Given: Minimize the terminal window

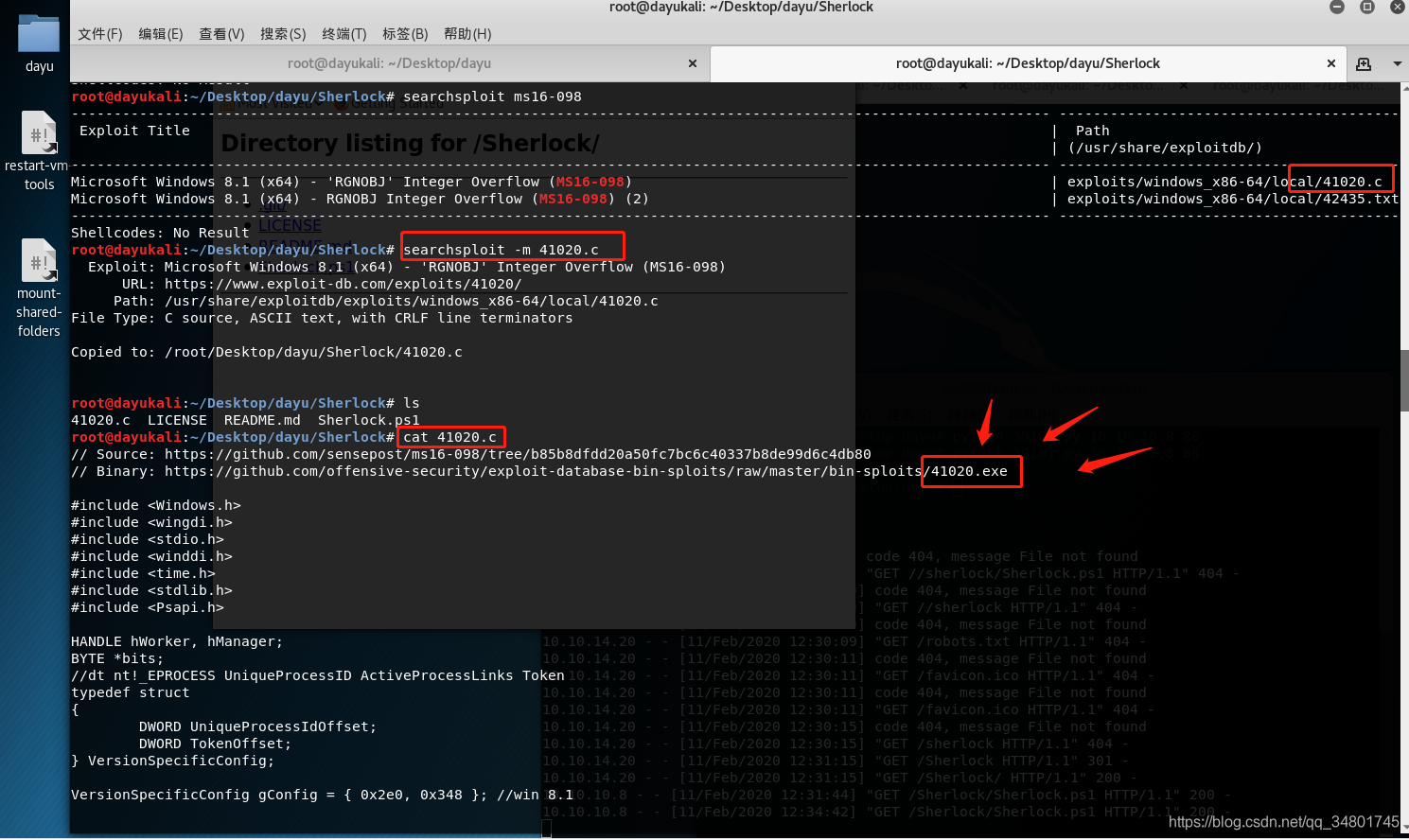Looking at the screenshot, I should (1337, 7).
